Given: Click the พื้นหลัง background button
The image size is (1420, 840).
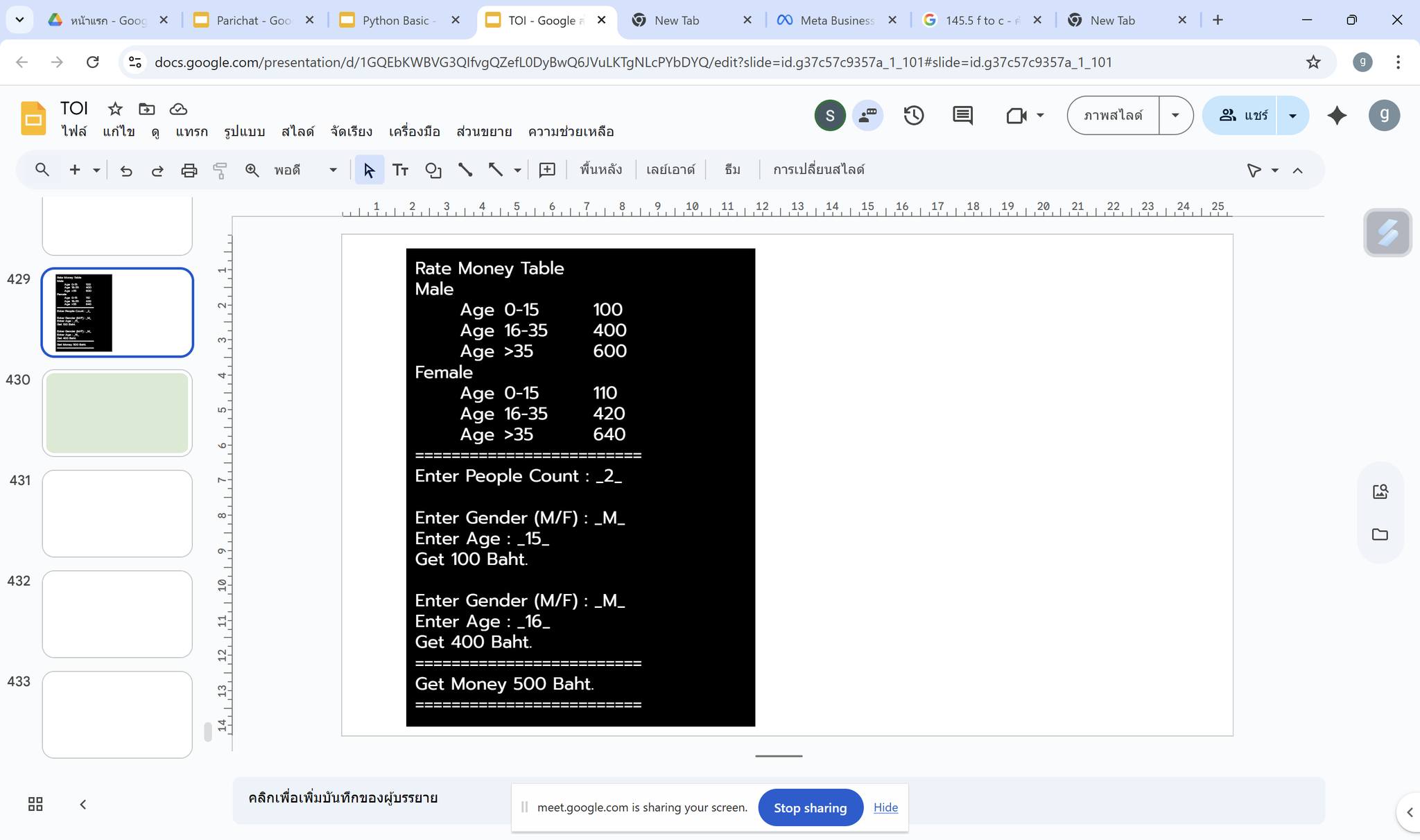Looking at the screenshot, I should point(600,170).
